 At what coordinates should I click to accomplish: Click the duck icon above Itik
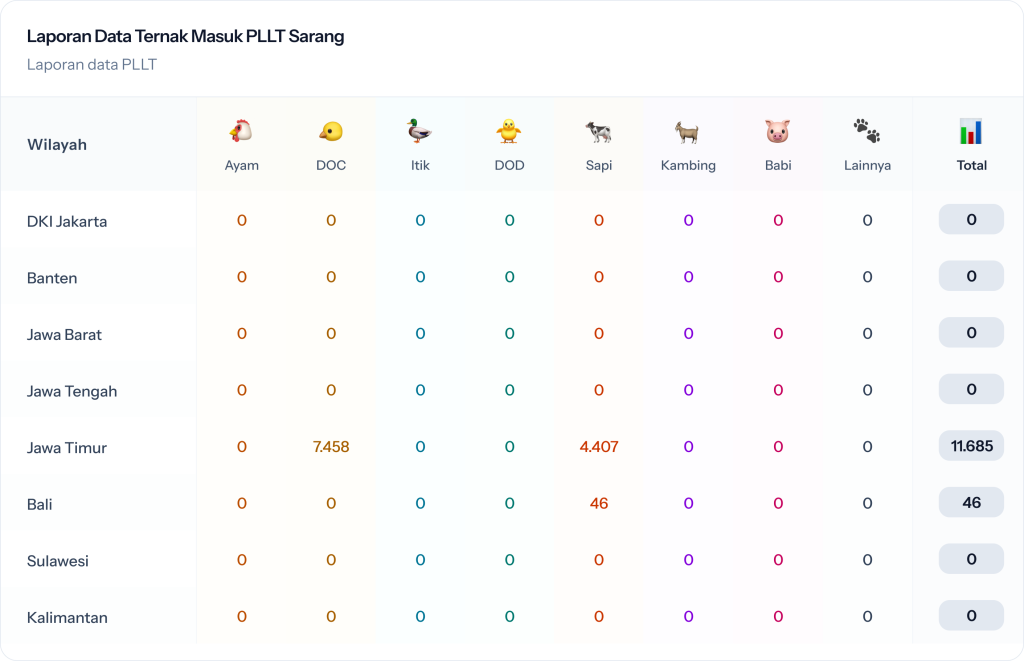420,131
